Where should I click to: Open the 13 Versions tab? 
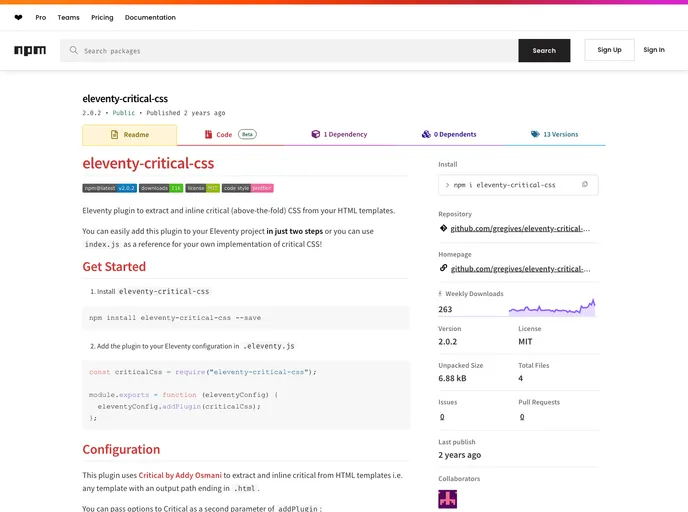(x=555, y=134)
